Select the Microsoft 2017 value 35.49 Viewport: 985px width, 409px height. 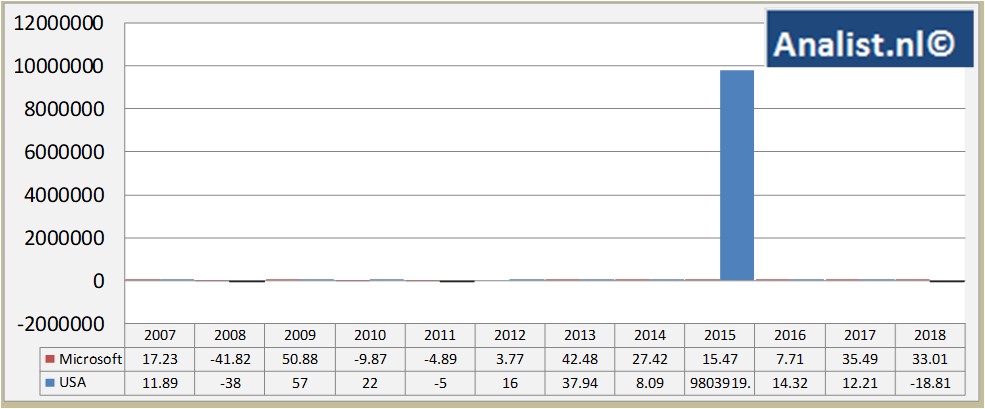tap(860, 359)
